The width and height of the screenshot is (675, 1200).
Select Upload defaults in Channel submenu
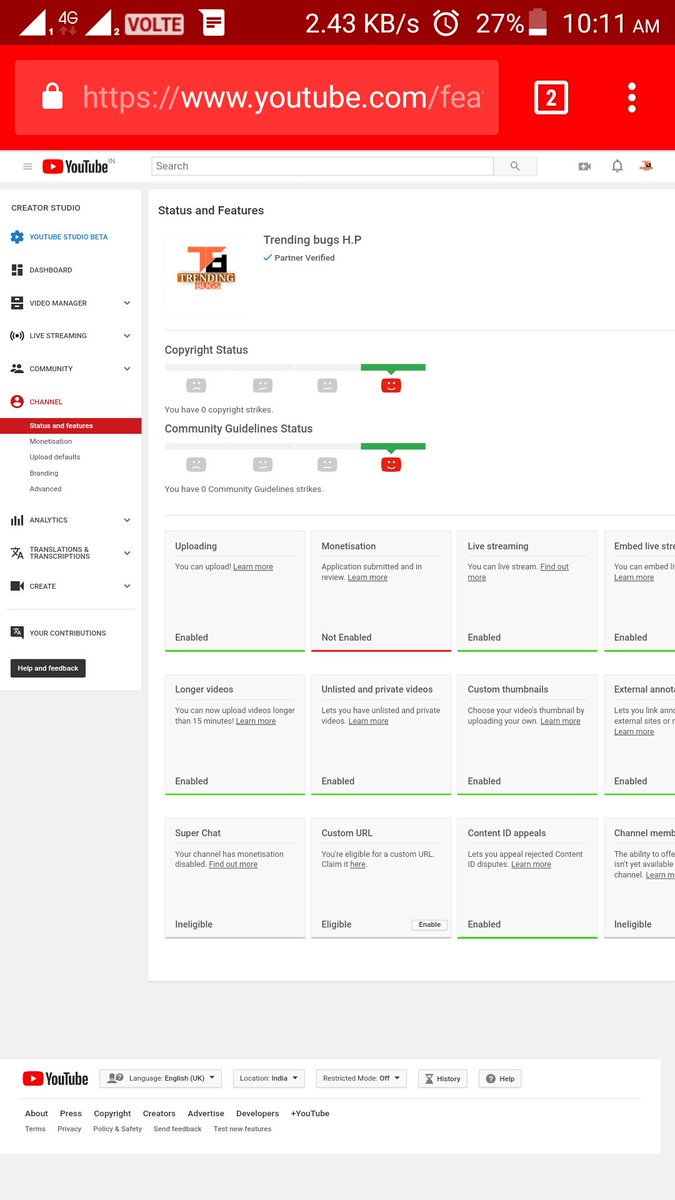55,457
